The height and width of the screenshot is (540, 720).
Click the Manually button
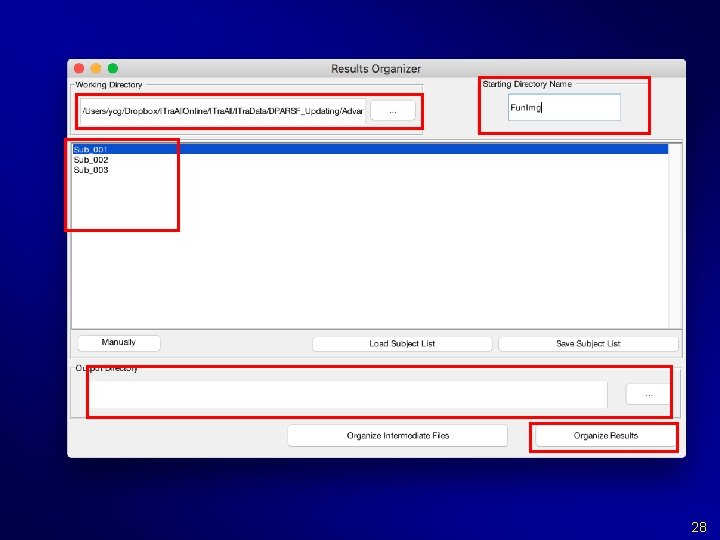(x=119, y=343)
